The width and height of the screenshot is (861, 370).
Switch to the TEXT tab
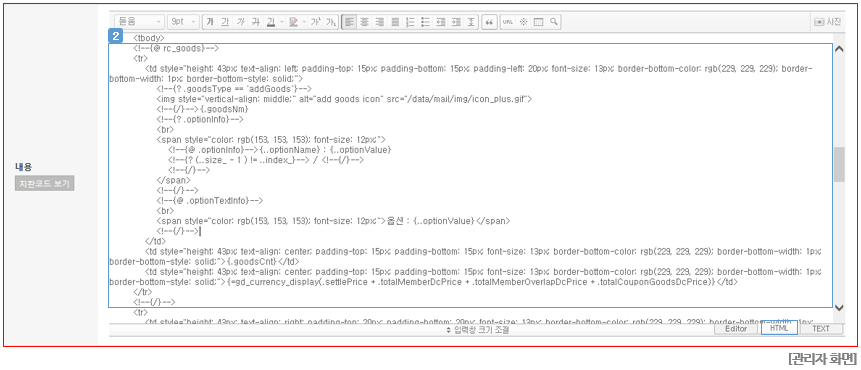(x=821, y=329)
